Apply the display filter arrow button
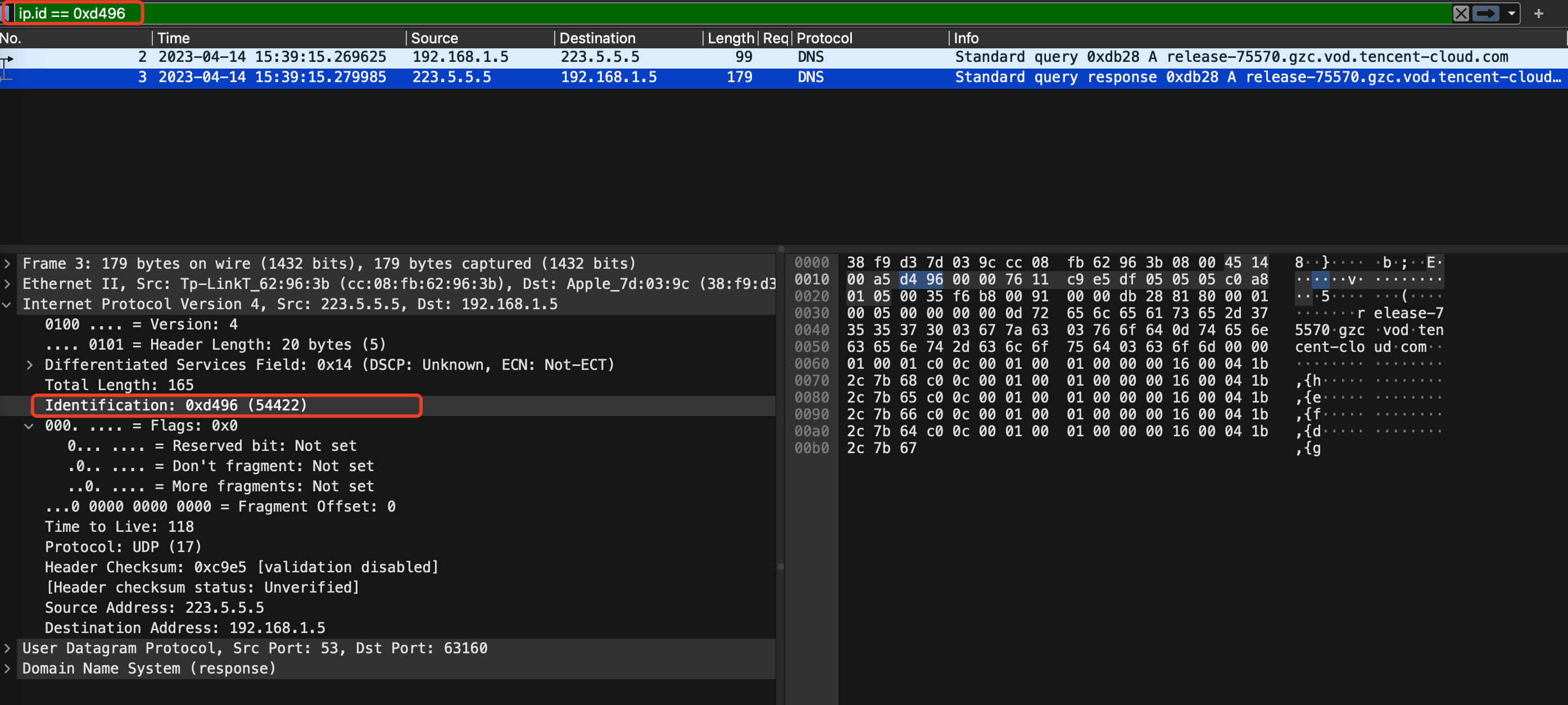Screen dimensions: 1568x705 tap(1486, 13)
